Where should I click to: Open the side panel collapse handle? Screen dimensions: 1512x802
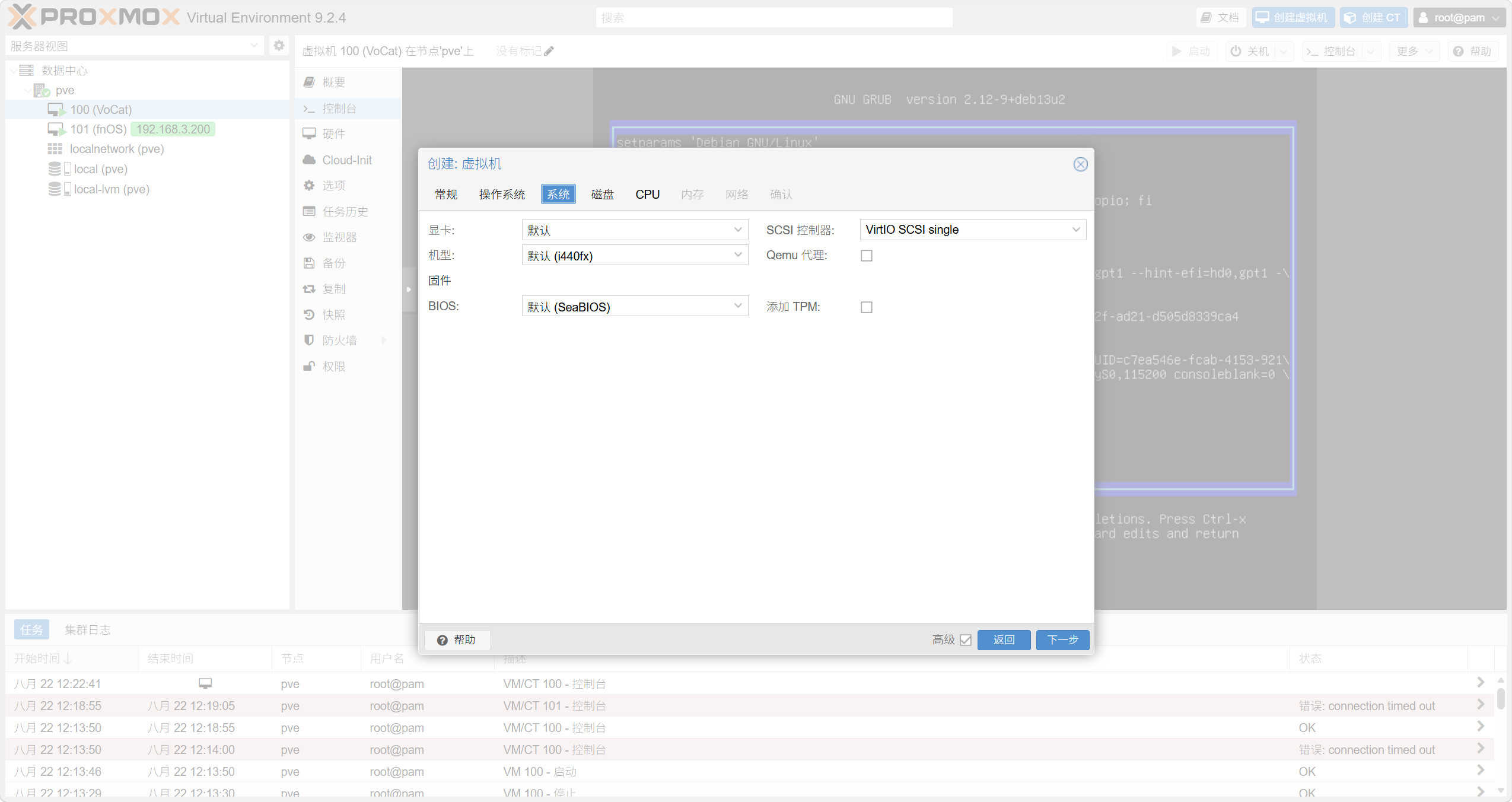point(409,289)
